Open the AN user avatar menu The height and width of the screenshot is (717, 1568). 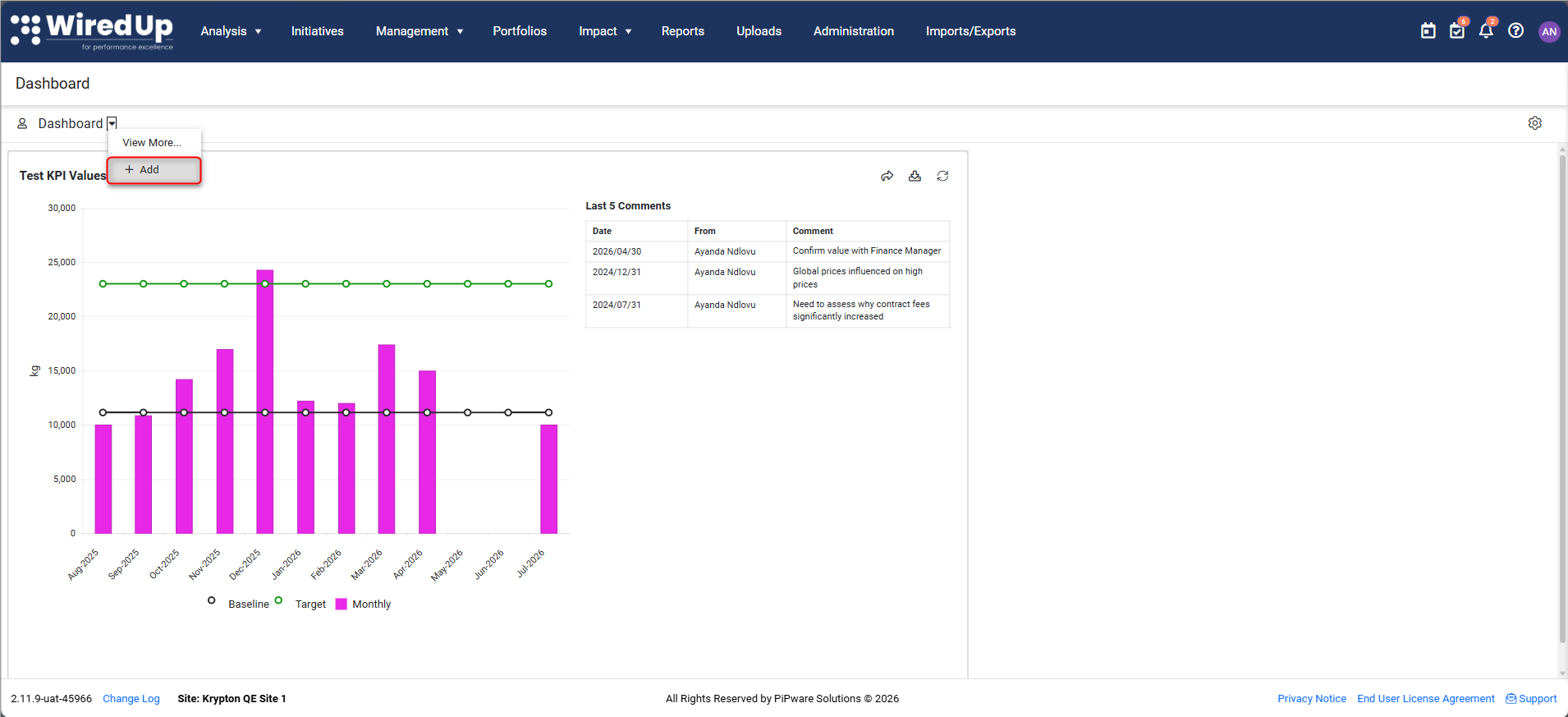click(1549, 31)
